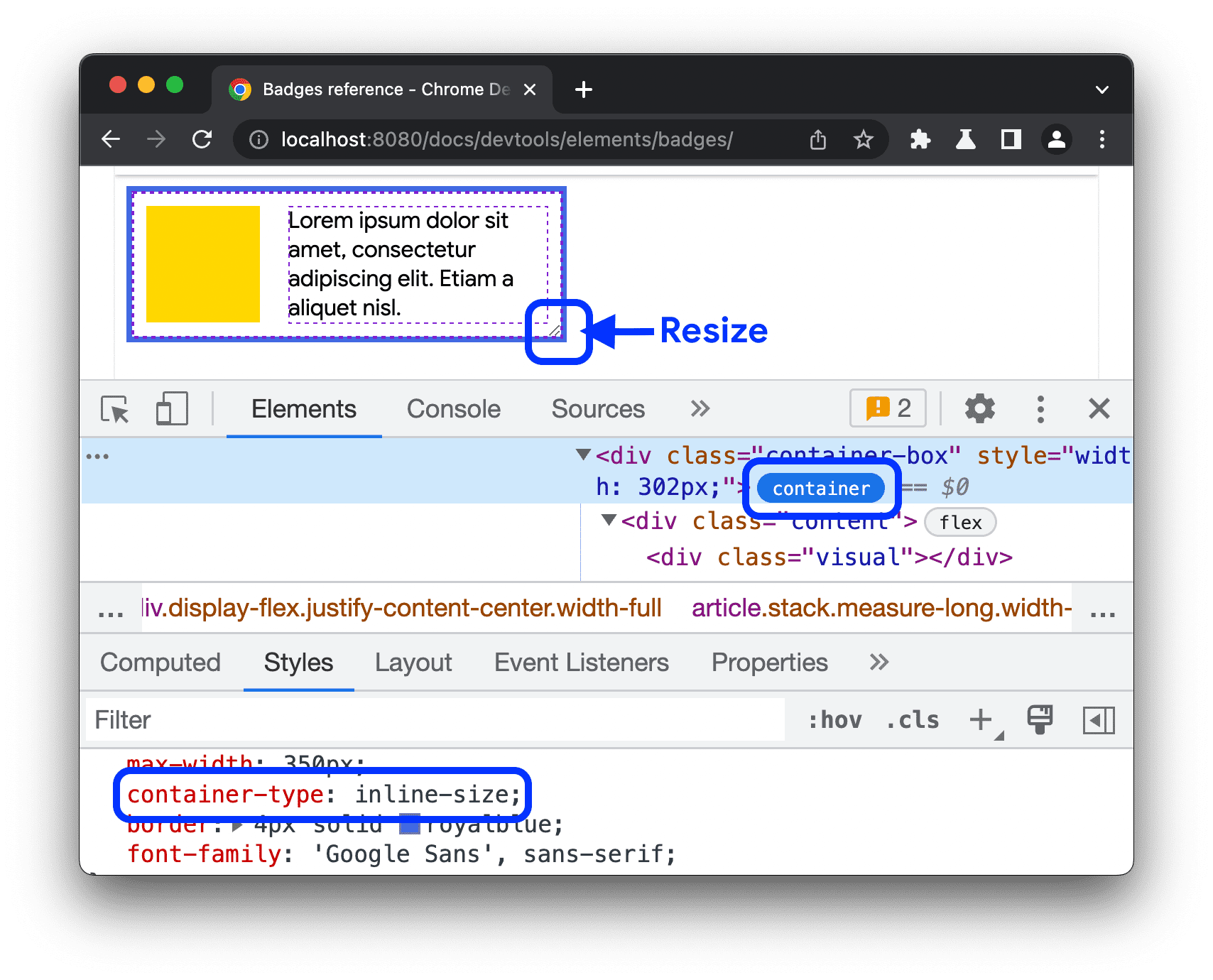Toggle the flex badge on content div

[x=960, y=522]
